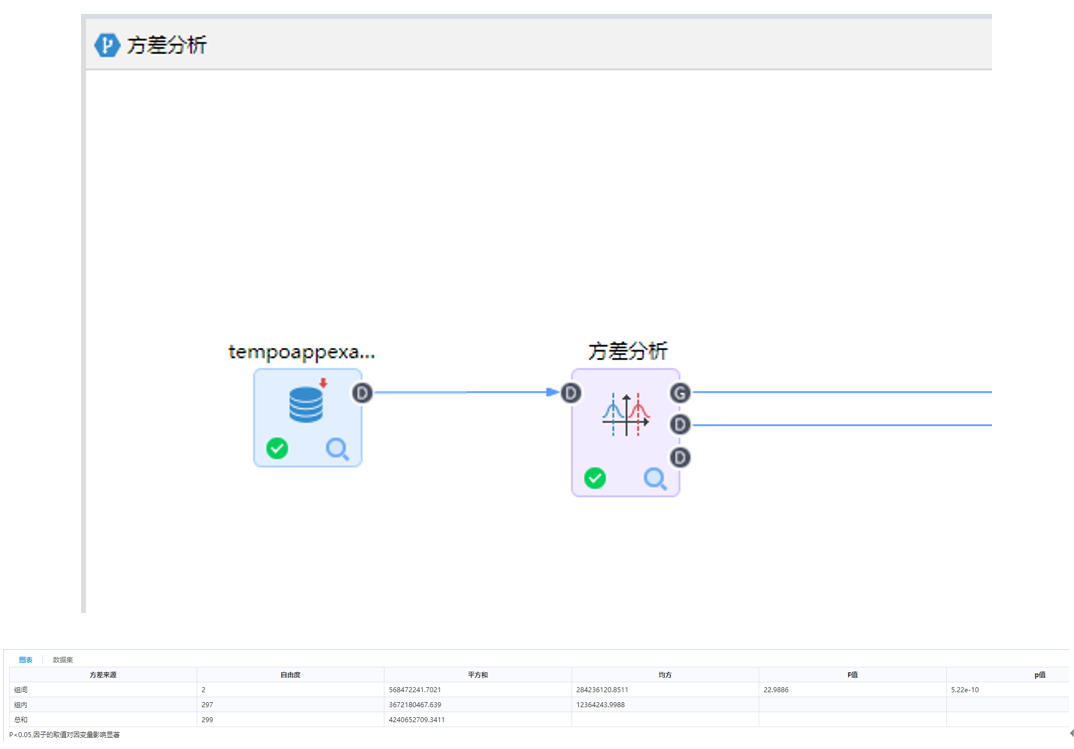Click the tempoappexa... node title label
The image size is (1074, 749).
(x=302, y=352)
